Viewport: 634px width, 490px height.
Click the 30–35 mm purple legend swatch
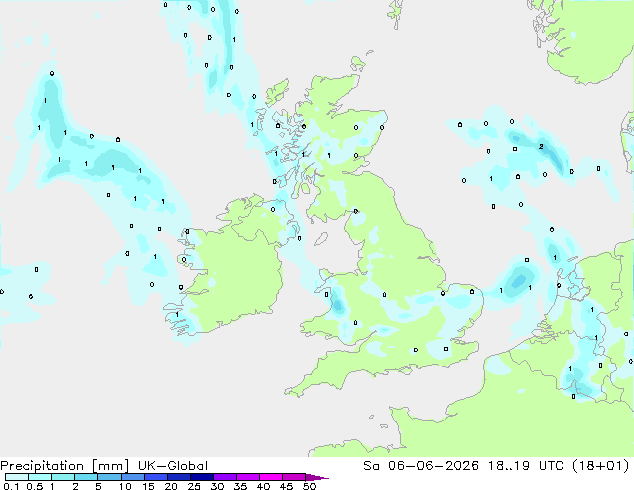click(x=225, y=477)
